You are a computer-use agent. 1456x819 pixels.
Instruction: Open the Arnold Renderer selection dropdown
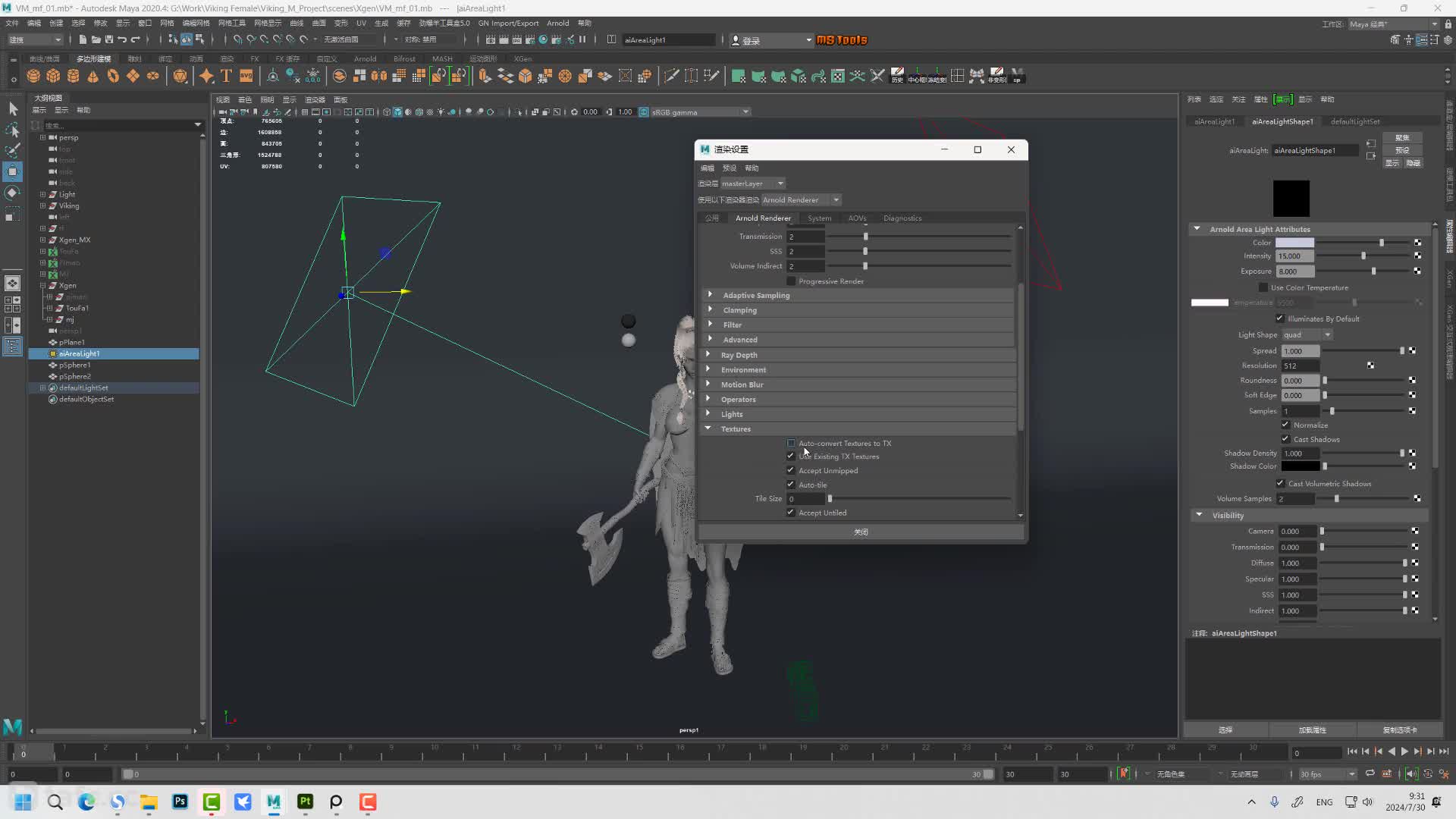click(x=802, y=200)
